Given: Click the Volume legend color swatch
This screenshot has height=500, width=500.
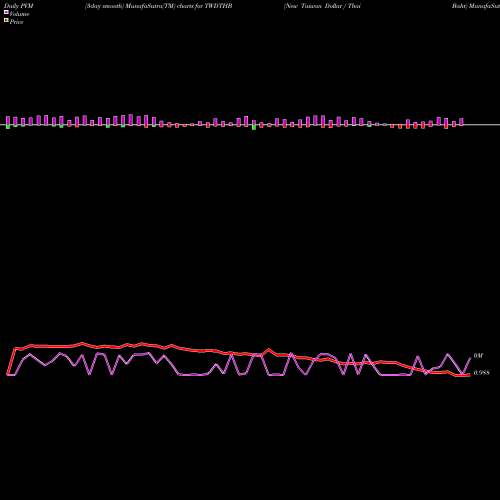Looking at the screenshot, I should [x=6, y=12].
